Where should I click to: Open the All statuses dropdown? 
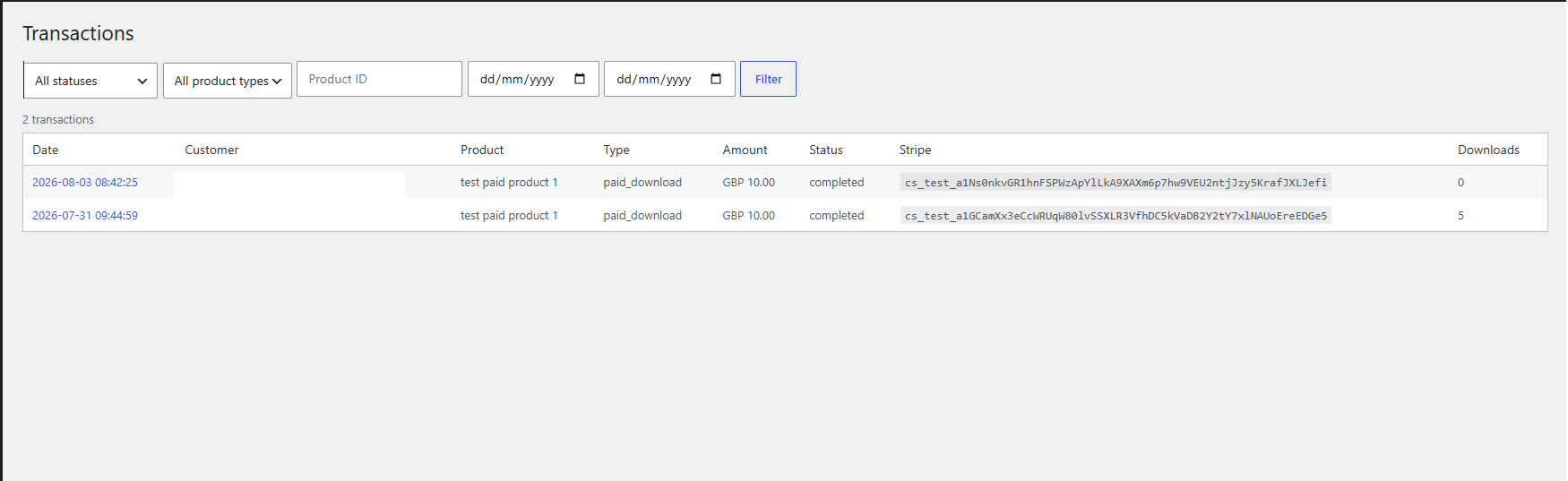[x=90, y=81]
